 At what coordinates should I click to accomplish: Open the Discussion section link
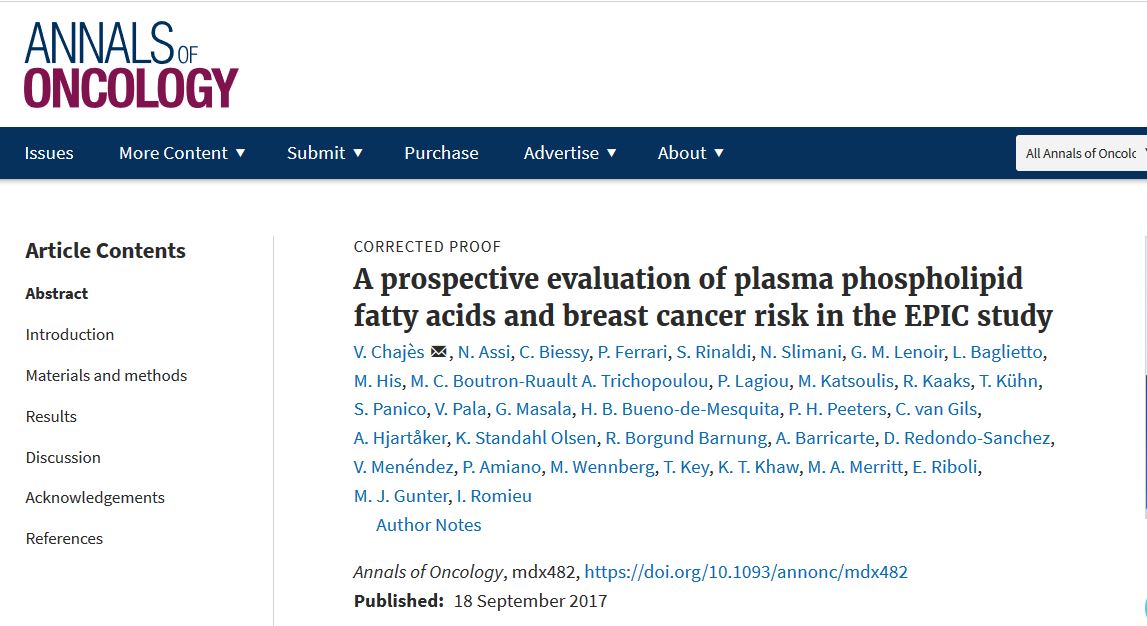63,458
